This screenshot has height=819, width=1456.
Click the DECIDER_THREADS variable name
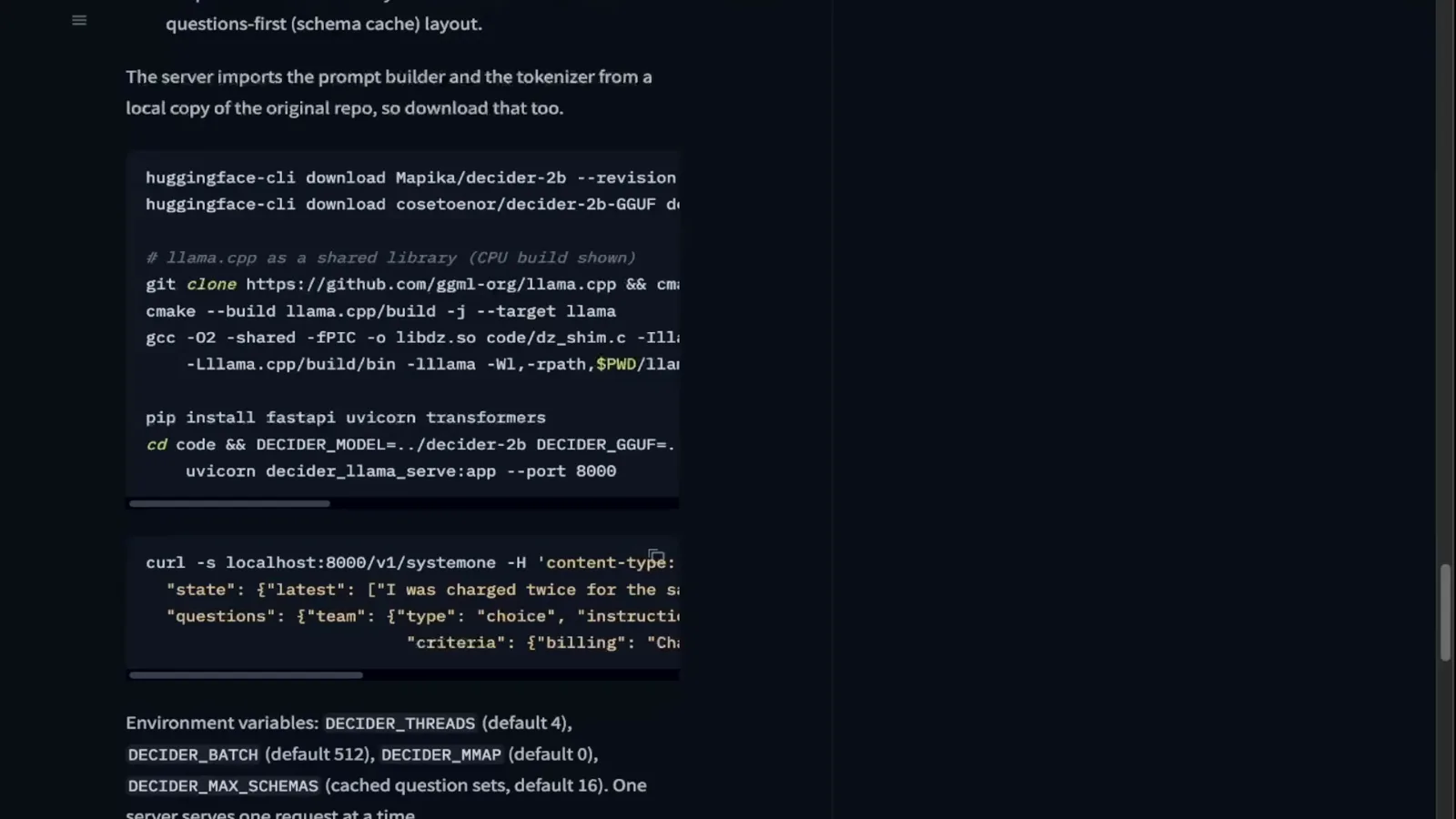click(399, 723)
